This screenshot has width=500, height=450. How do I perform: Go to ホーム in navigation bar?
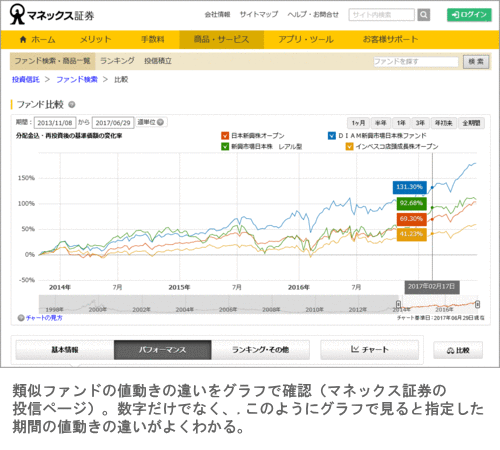click(x=37, y=40)
